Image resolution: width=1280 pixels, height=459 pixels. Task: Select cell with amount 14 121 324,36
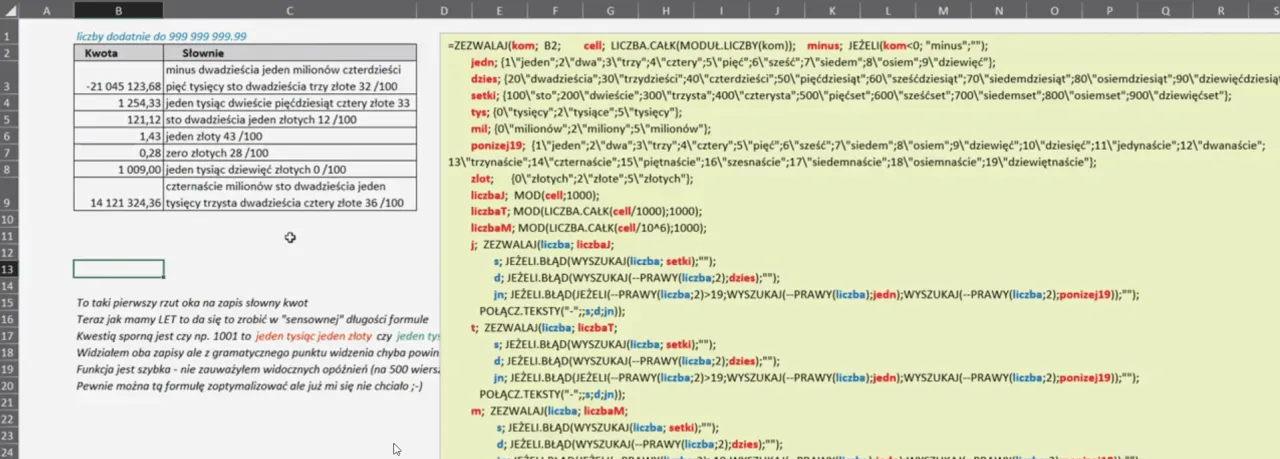point(118,202)
